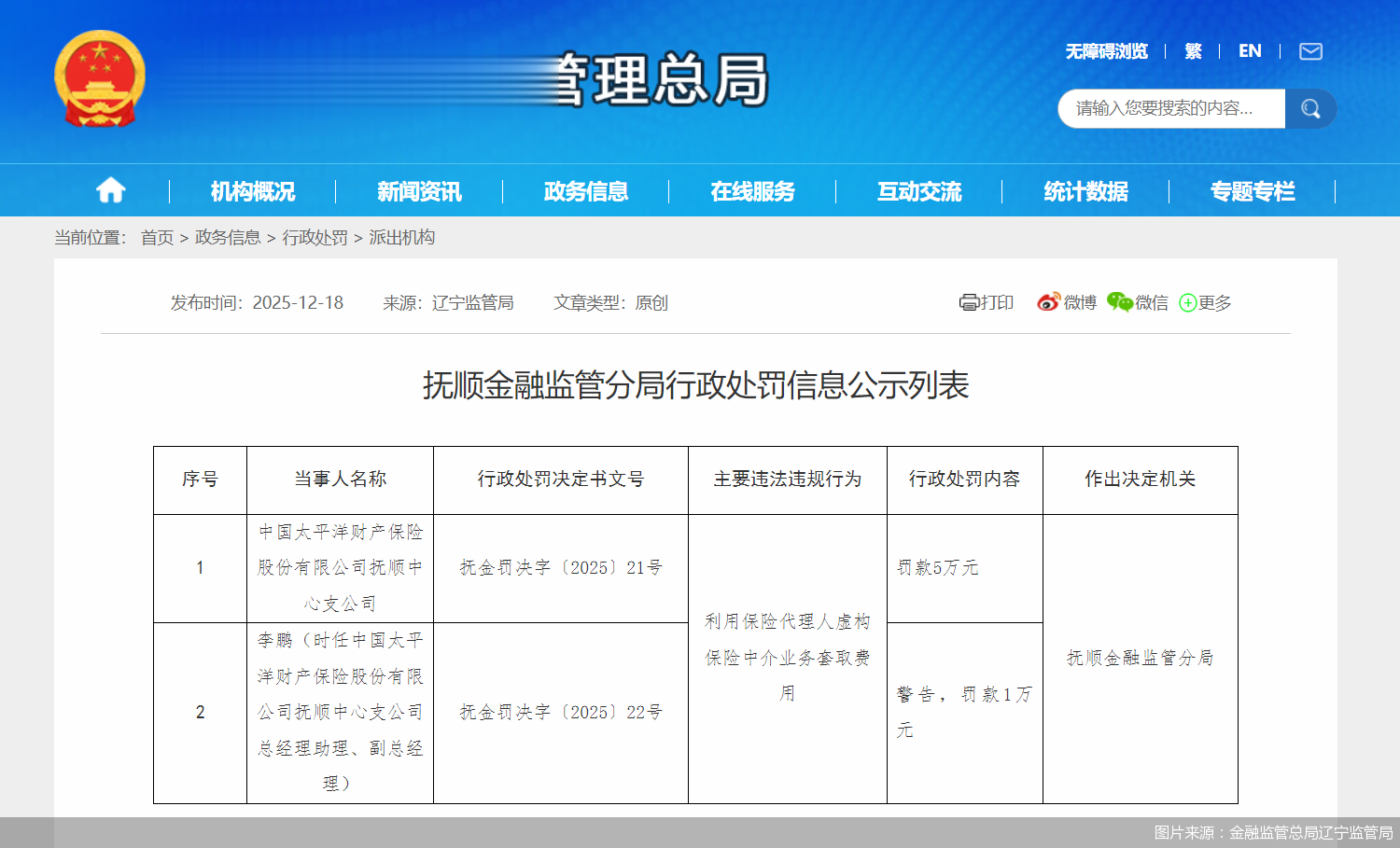Click 行政处罚 in the breadcrumb
The width and height of the screenshot is (1400, 848).
tap(315, 238)
